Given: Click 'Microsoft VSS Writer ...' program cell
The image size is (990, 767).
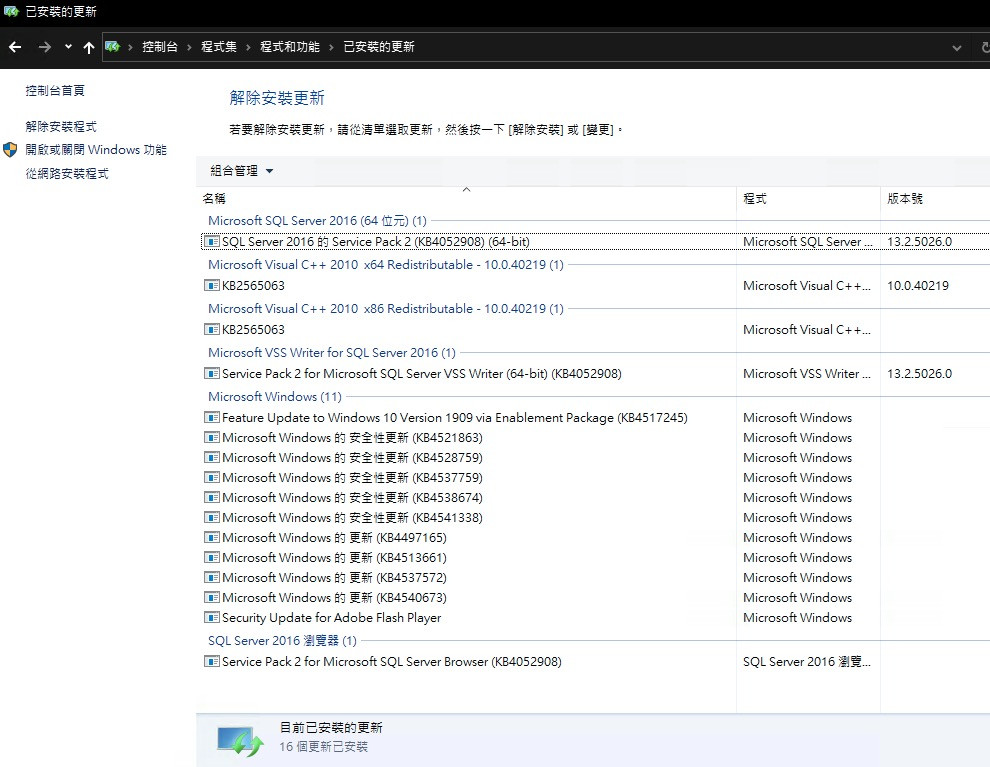Looking at the screenshot, I should click(807, 374).
